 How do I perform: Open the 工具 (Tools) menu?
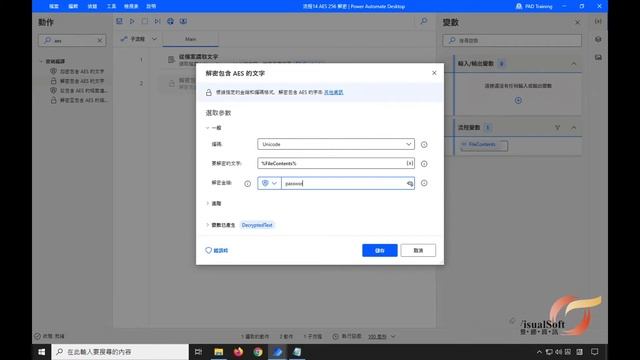click(x=111, y=6)
